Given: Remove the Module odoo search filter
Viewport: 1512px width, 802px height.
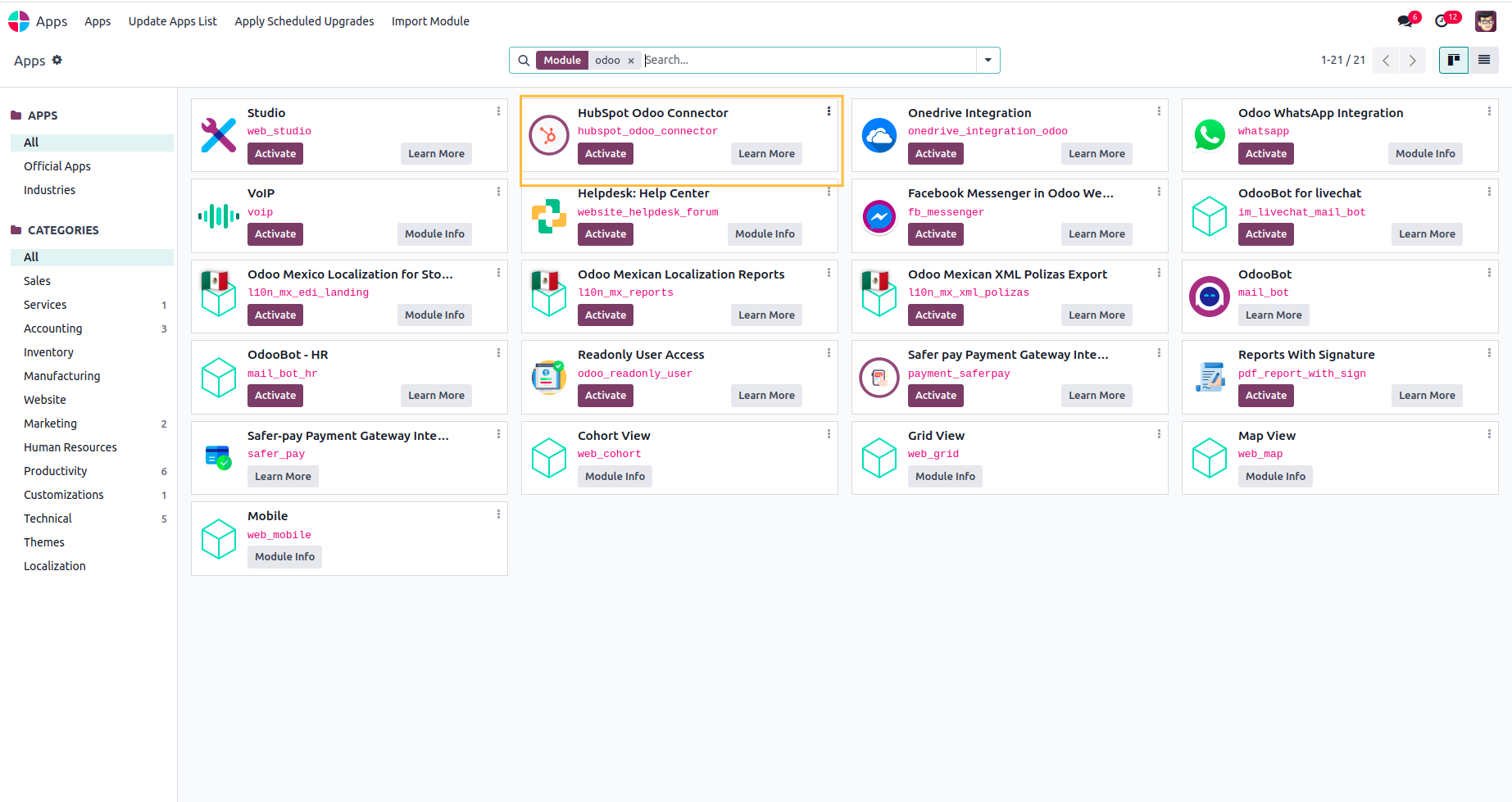Looking at the screenshot, I should pyautogui.click(x=631, y=61).
